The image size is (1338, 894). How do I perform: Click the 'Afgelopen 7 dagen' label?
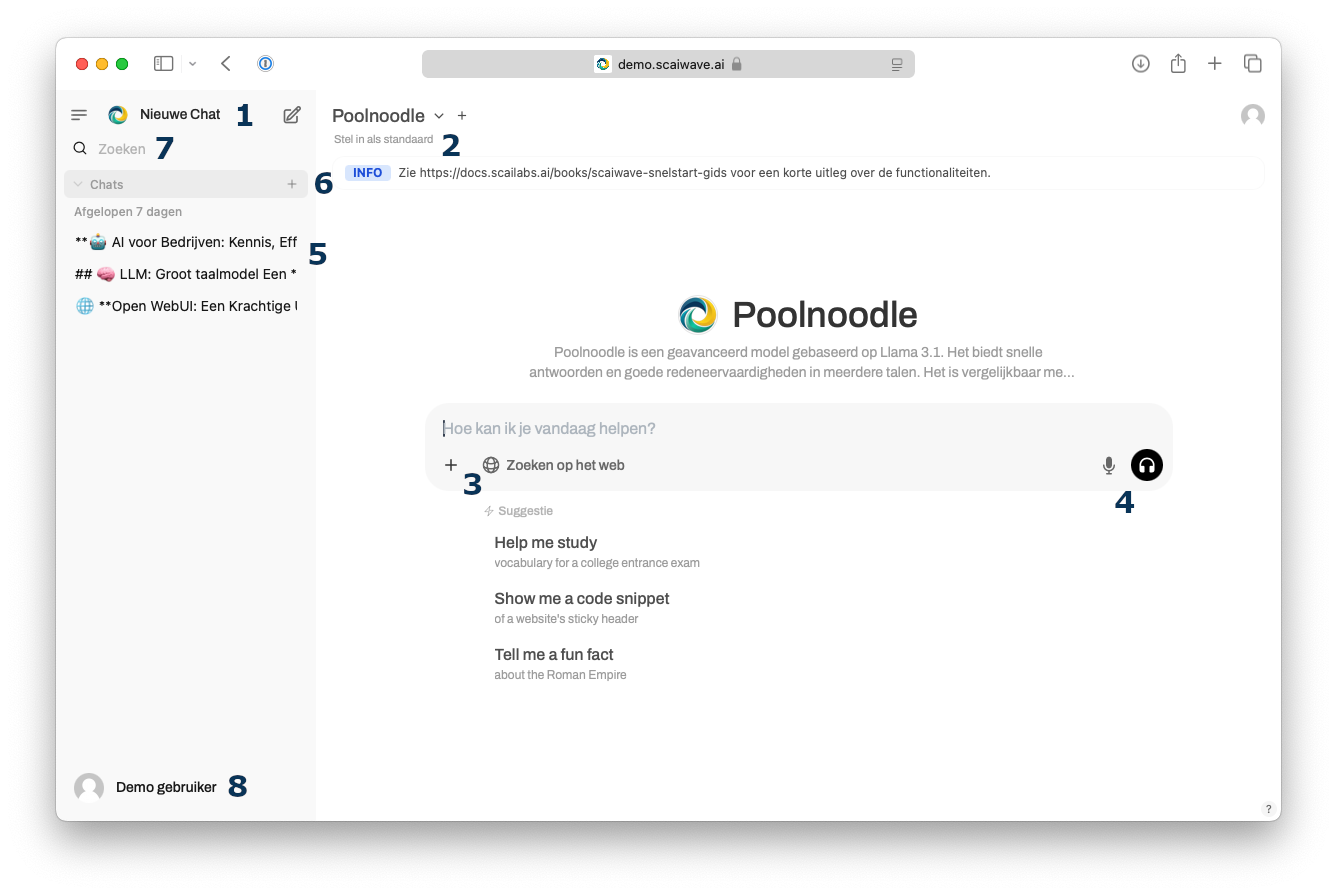tap(128, 212)
